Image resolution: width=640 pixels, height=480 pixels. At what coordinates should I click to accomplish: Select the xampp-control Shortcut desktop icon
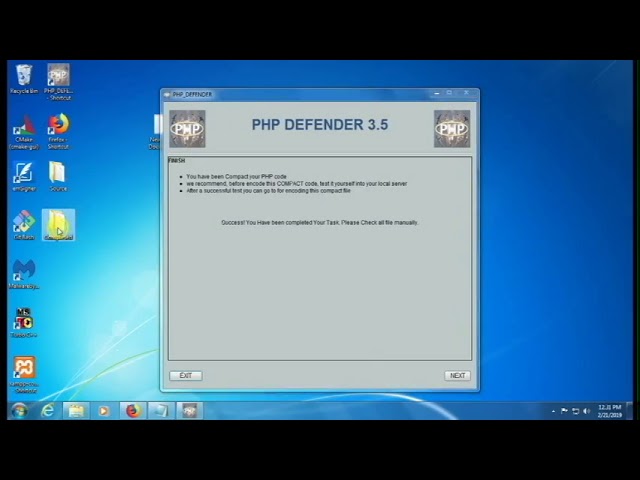[24, 375]
